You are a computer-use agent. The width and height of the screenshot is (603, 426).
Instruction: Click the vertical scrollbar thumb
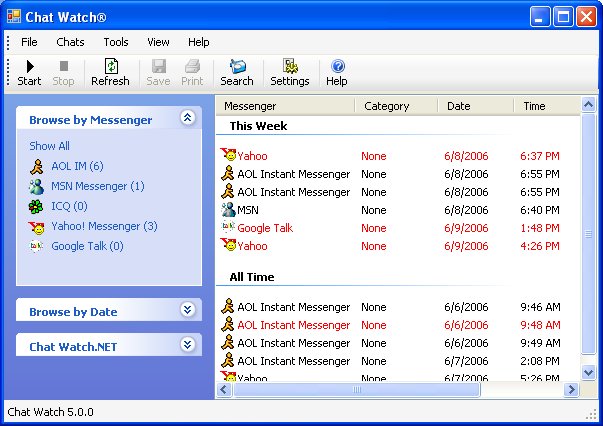[x=588, y=234]
